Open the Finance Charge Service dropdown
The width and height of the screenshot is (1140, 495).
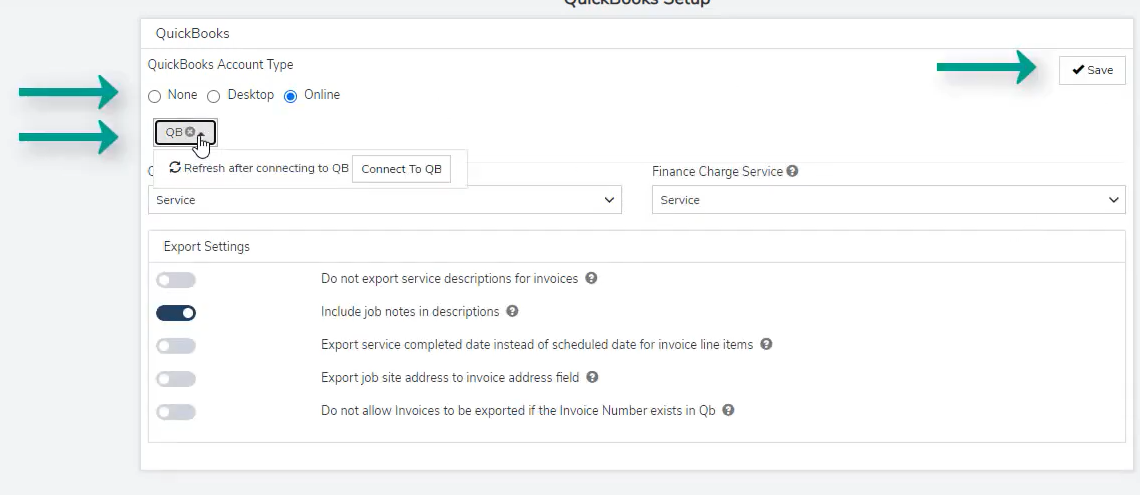[x=888, y=200]
